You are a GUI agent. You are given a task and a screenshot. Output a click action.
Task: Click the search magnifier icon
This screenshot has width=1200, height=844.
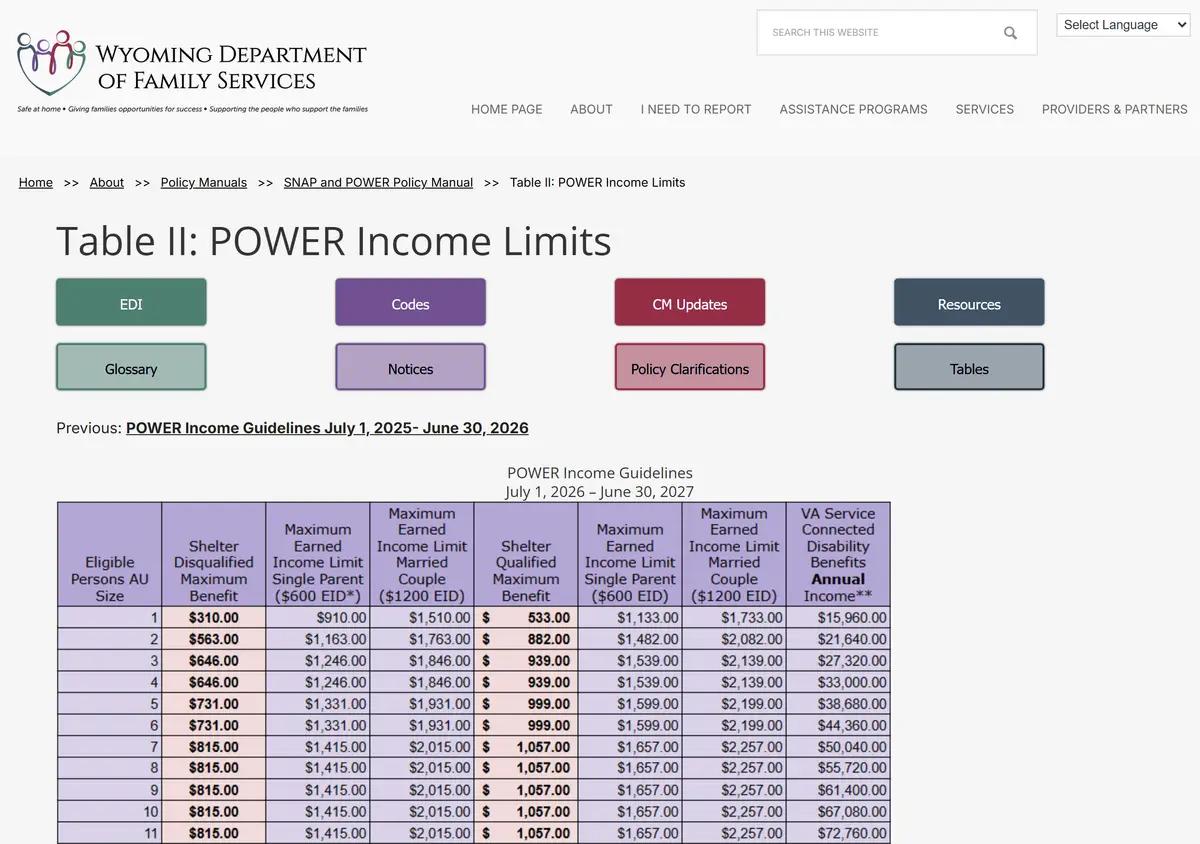coord(1010,33)
